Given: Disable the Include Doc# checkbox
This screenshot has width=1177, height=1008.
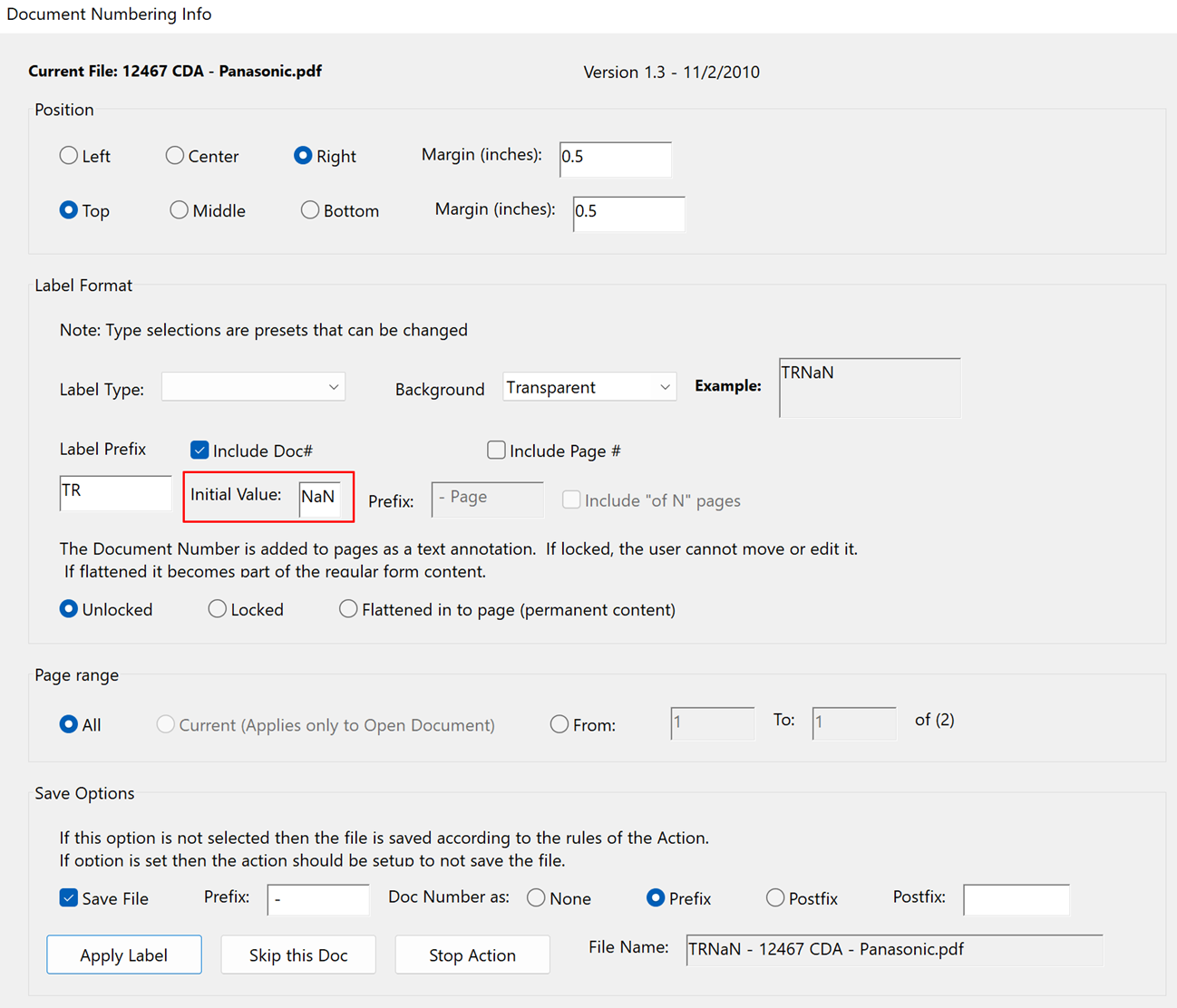Looking at the screenshot, I should (x=199, y=450).
